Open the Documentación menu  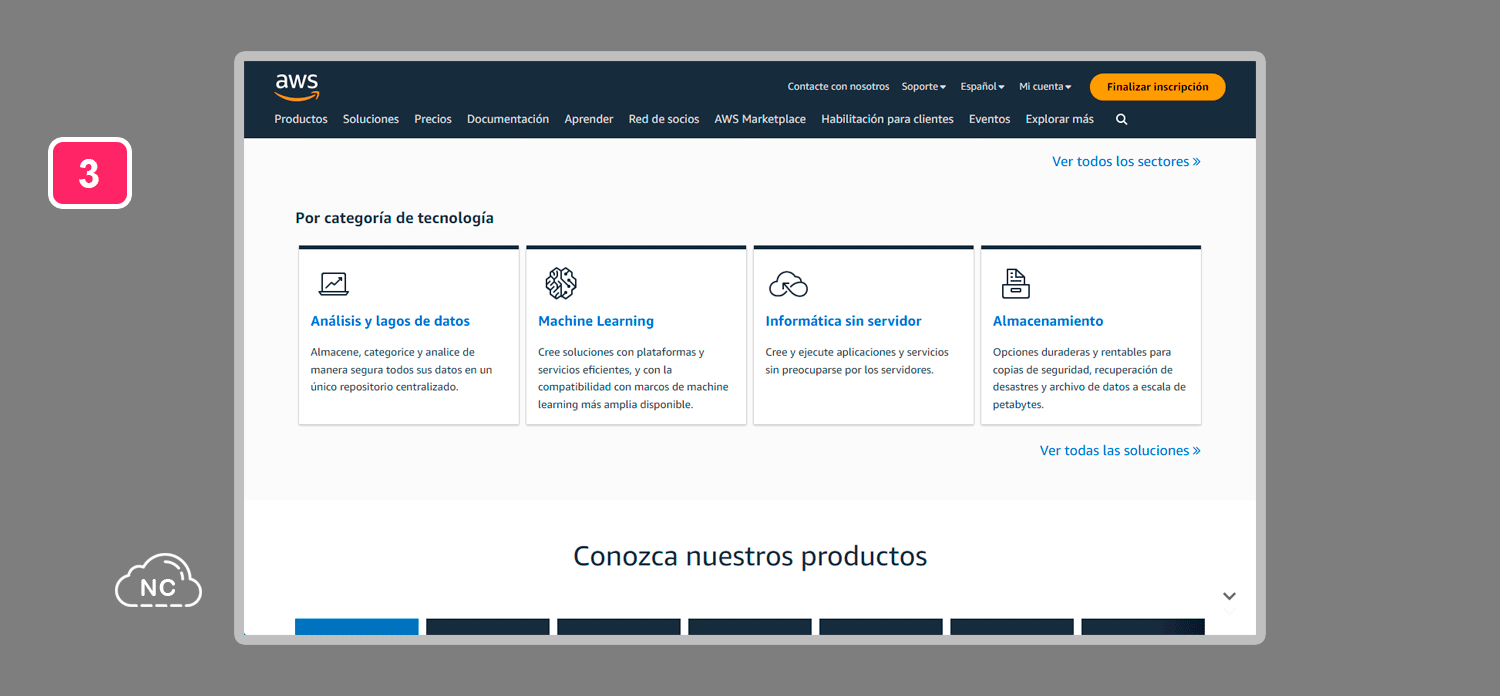508,119
